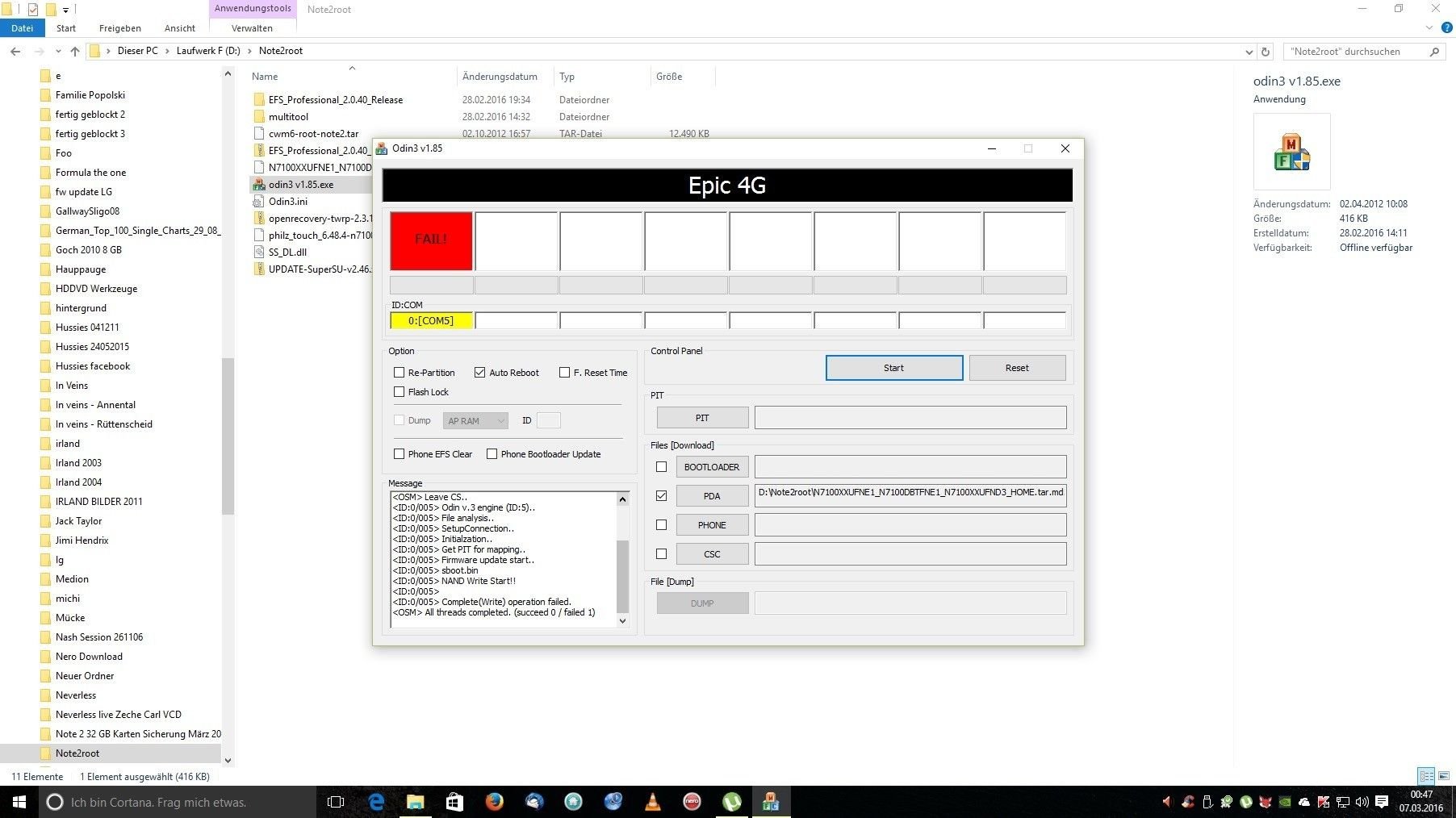Switch to large thumbnails view in Explorer
This screenshot has width=1456, height=818.
coord(1442,776)
